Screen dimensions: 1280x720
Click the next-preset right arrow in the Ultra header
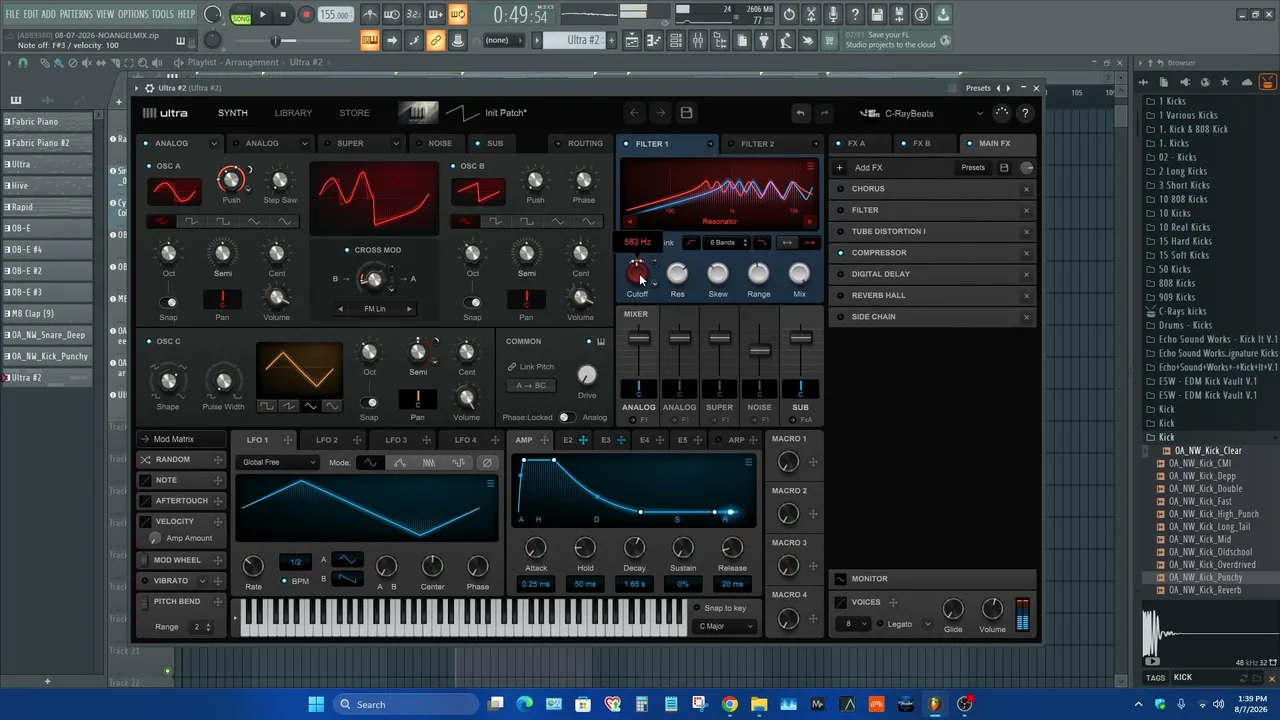[660, 113]
